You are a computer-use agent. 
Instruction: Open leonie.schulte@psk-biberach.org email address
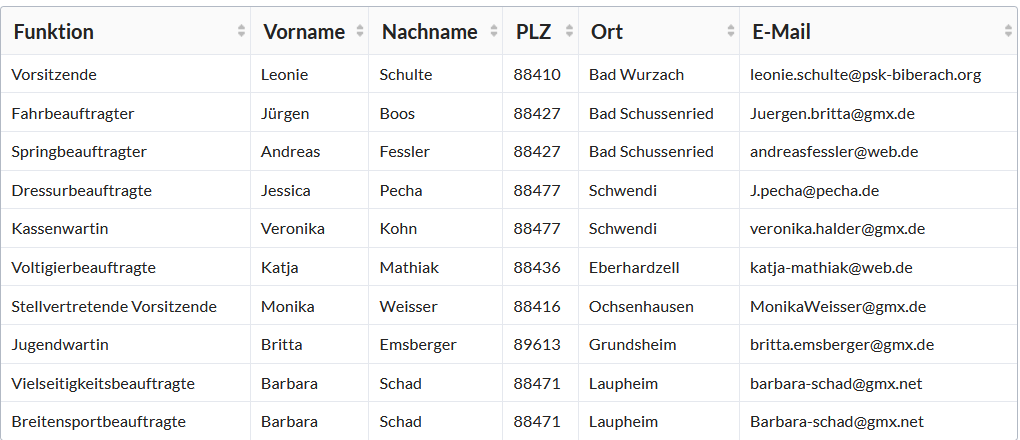pos(865,75)
